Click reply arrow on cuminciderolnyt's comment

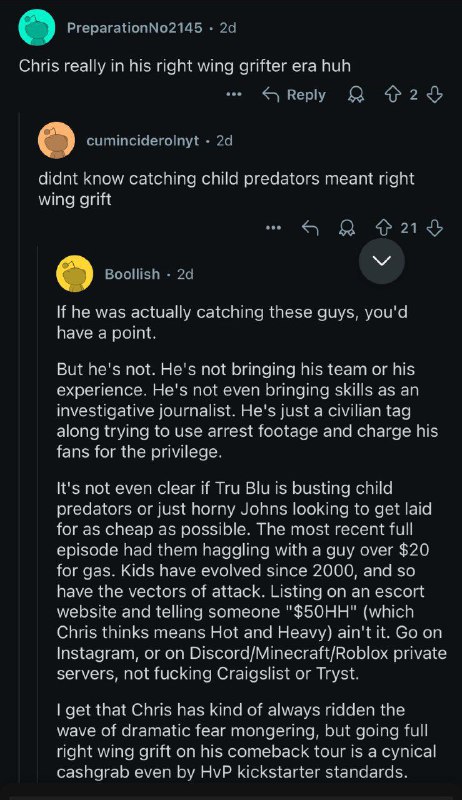pyautogui.click(x=310, y=228)
